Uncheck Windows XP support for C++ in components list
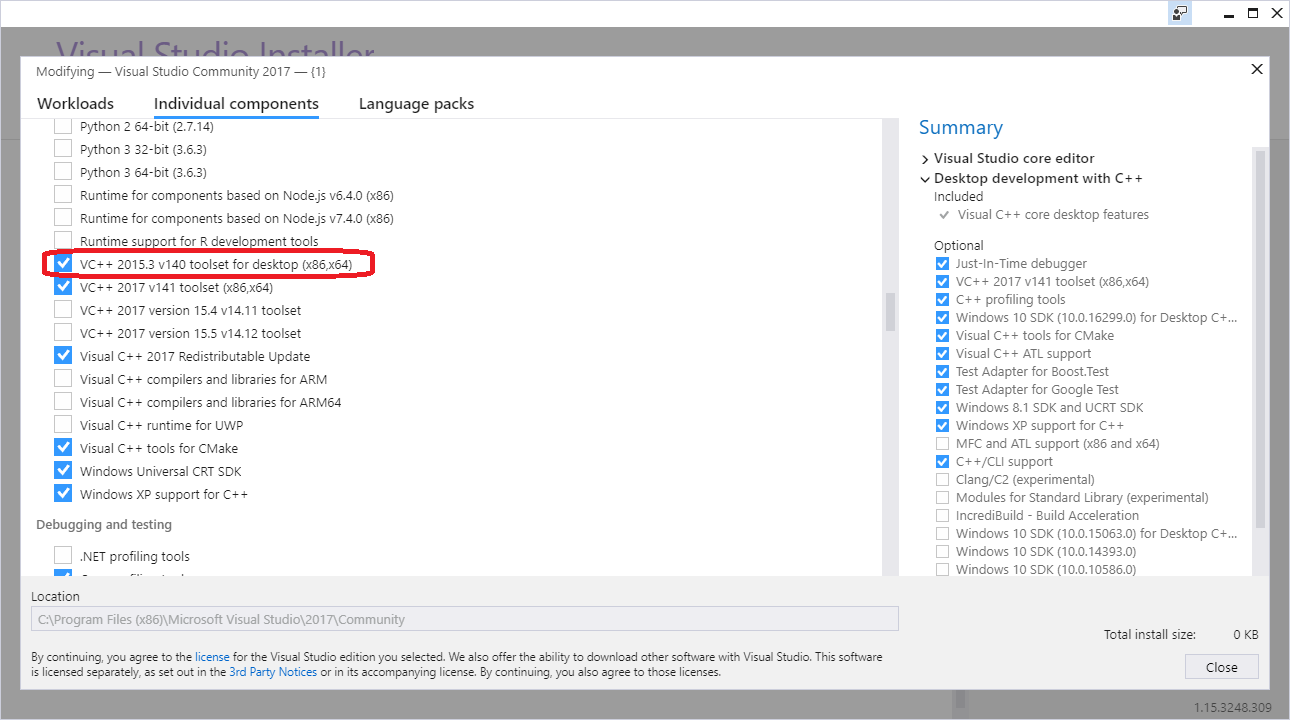 (x=63, y=494)
